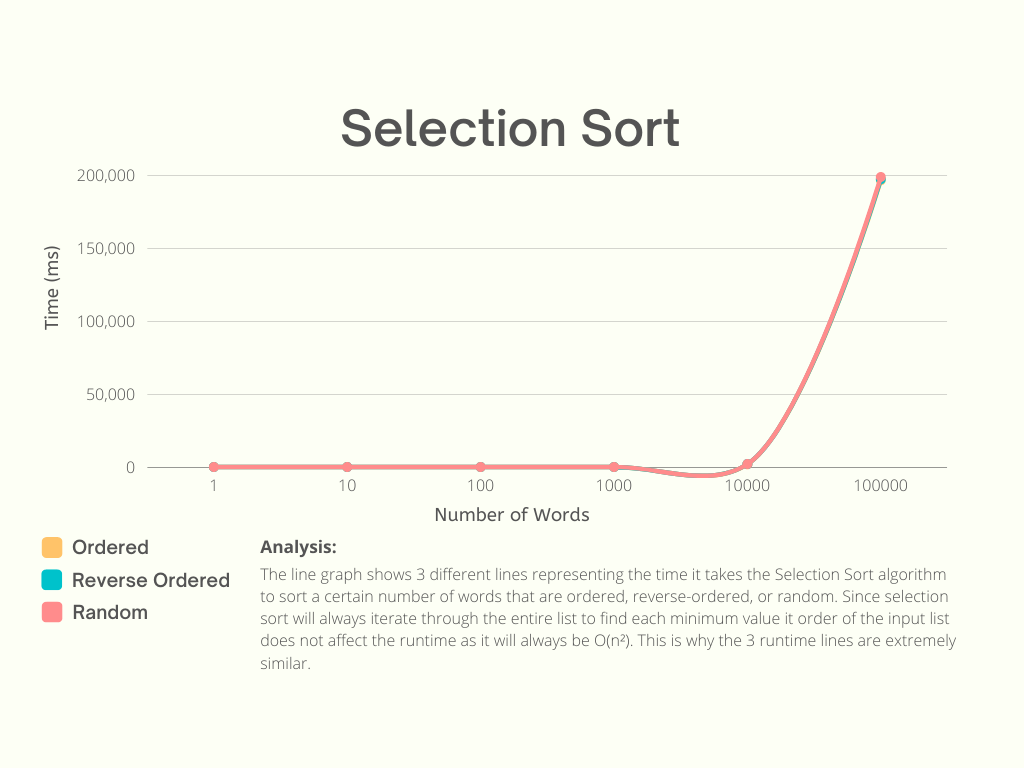Click the data point at 100 words
Screen dimensions: 1024x768
(481, 467)
